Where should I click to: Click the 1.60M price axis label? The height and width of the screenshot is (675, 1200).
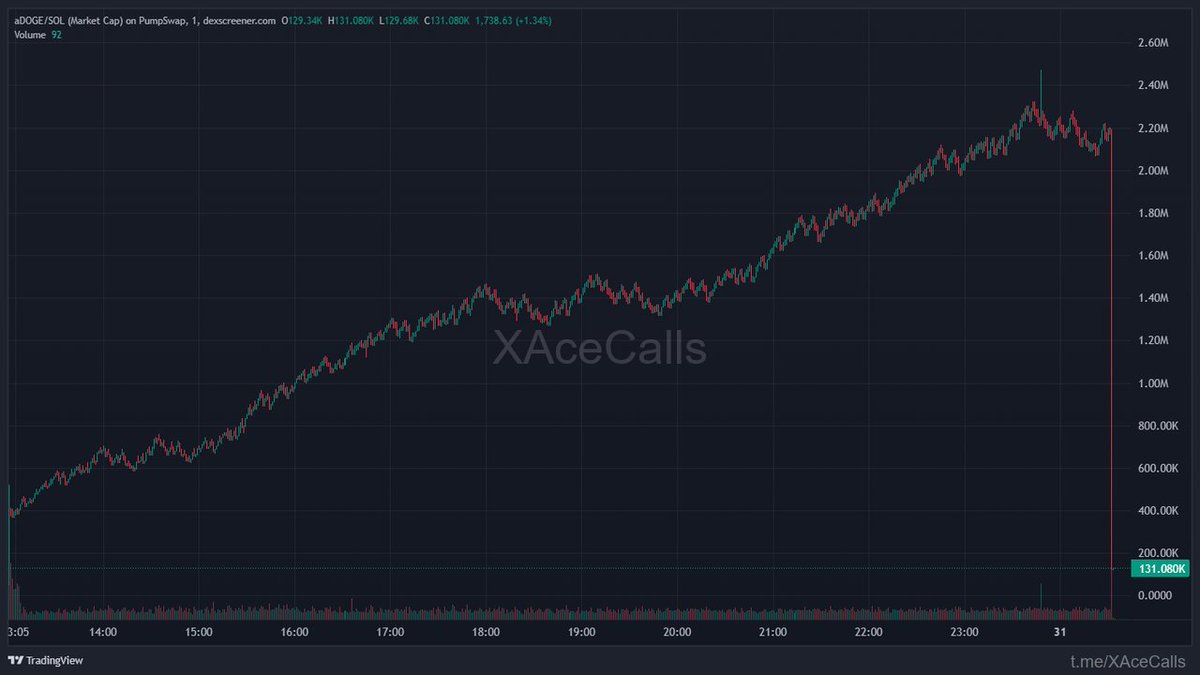pos(1154,256)
